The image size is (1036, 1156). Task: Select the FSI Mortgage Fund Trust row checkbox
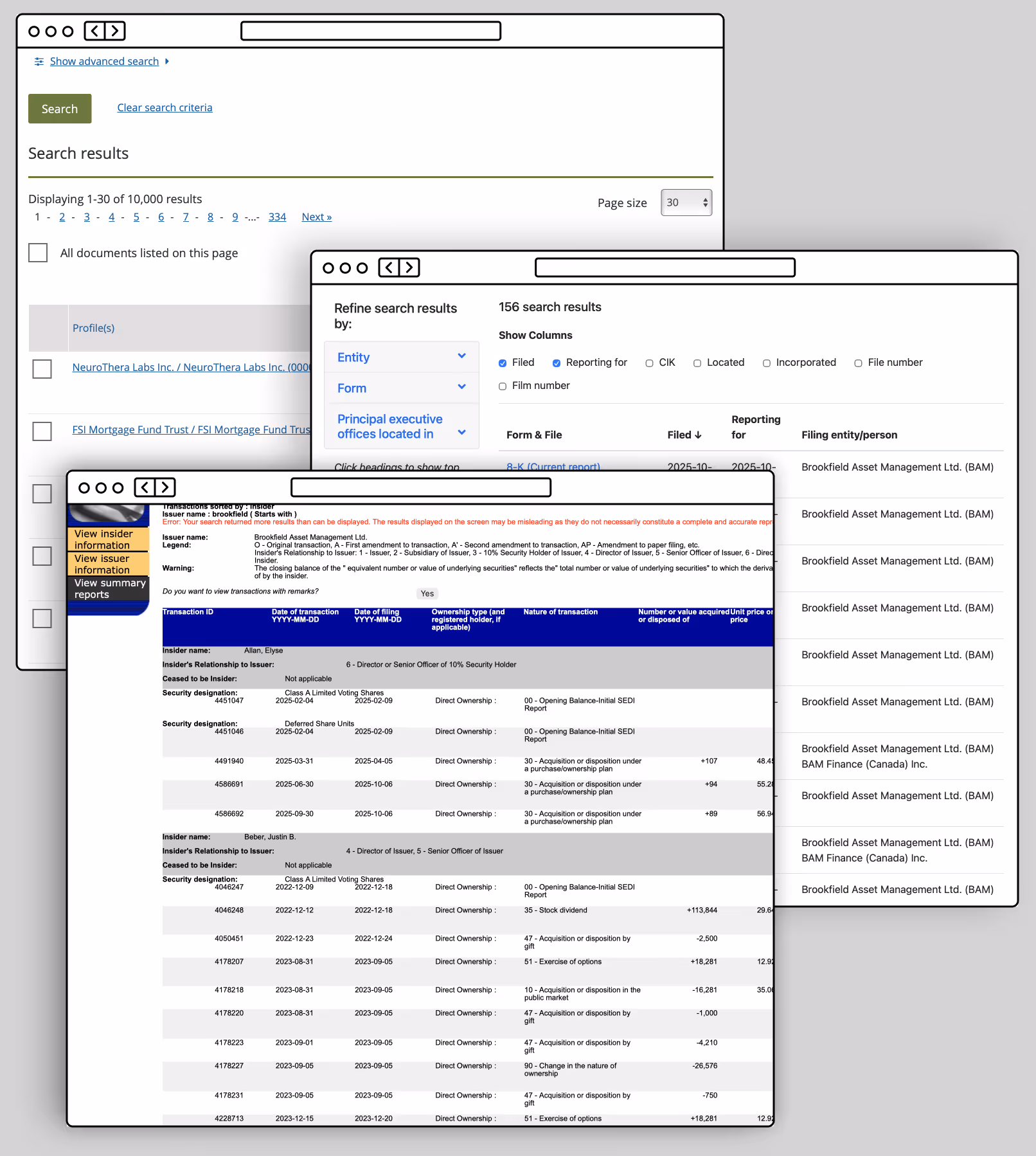click(42, 431)
